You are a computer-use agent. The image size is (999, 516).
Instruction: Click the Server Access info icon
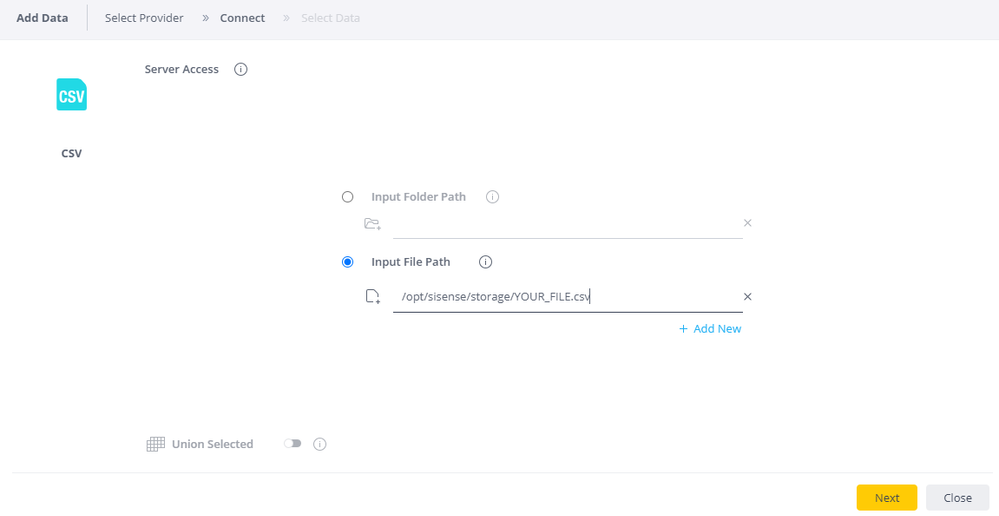240,70
